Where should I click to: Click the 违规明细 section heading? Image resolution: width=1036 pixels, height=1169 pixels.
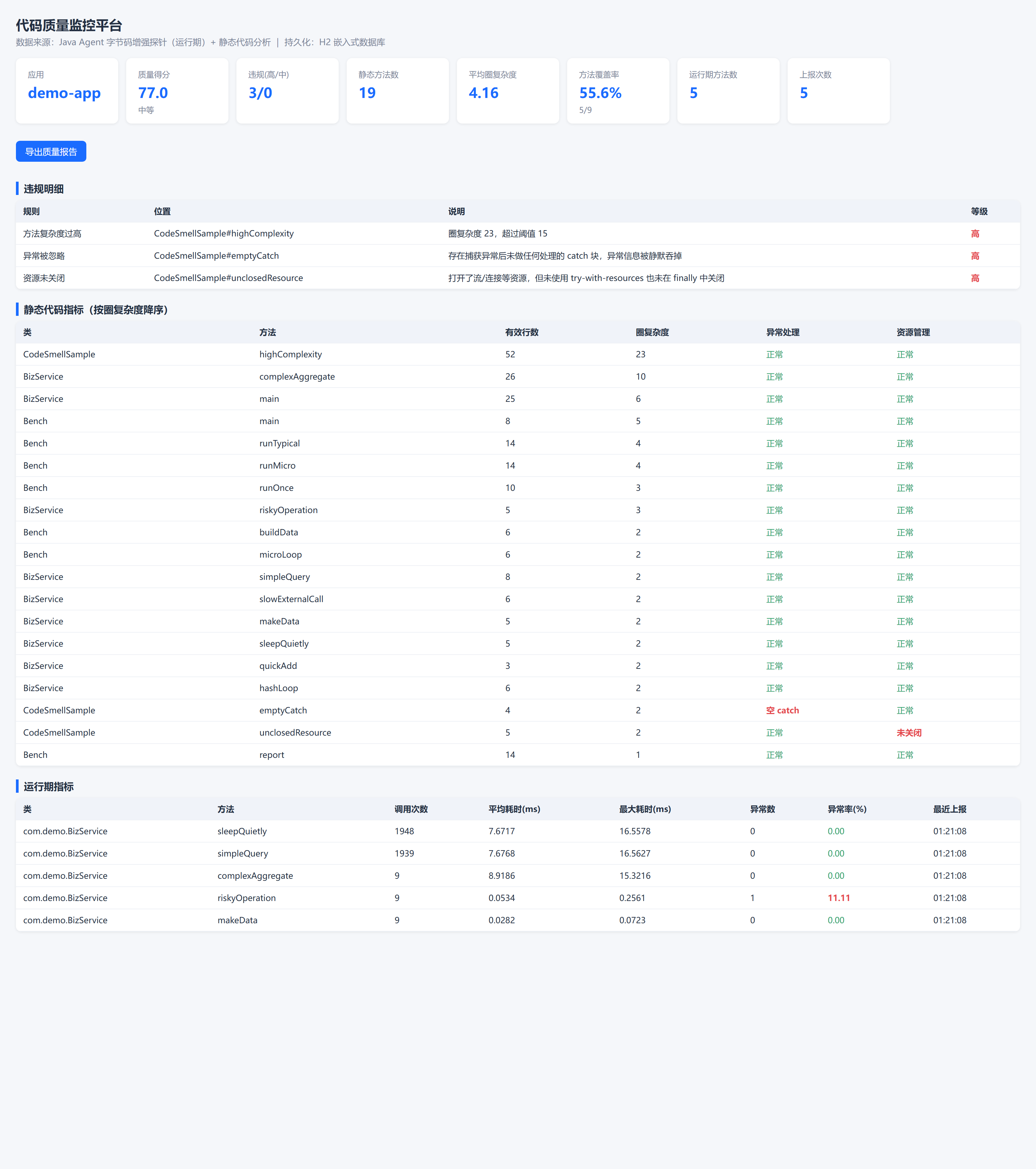(x=43, y=189)
